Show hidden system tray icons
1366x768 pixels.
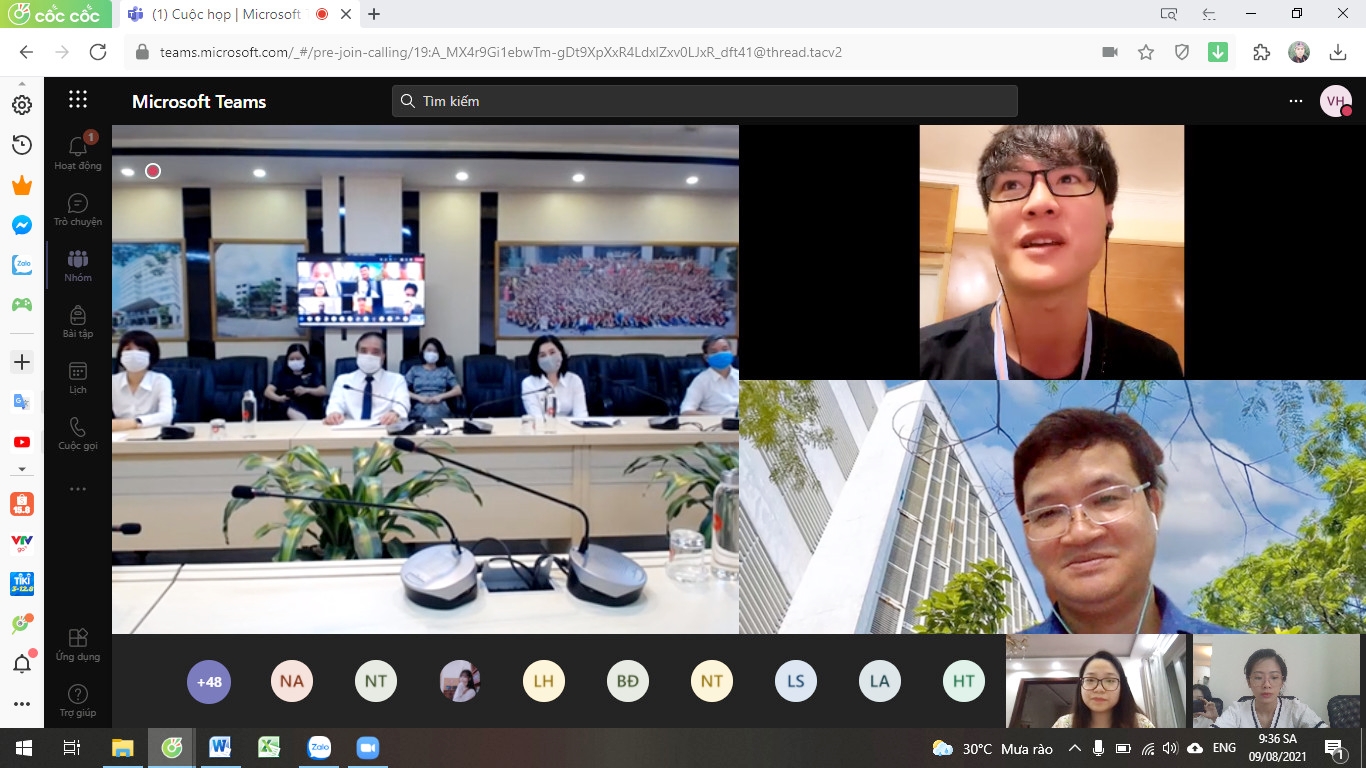pyautogui.click(x=1074, y=748)
